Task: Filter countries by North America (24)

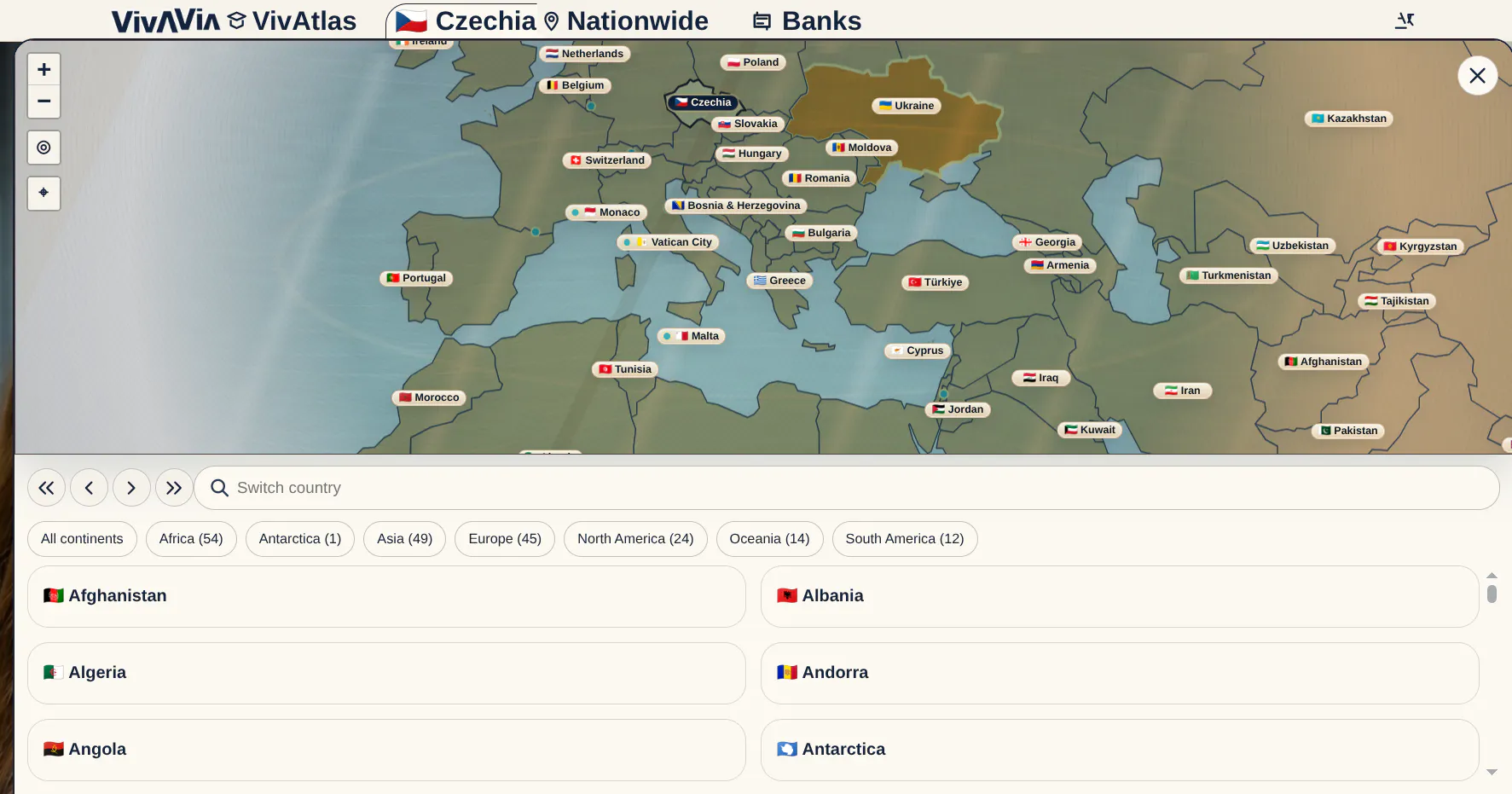Action: click(635, 539)
